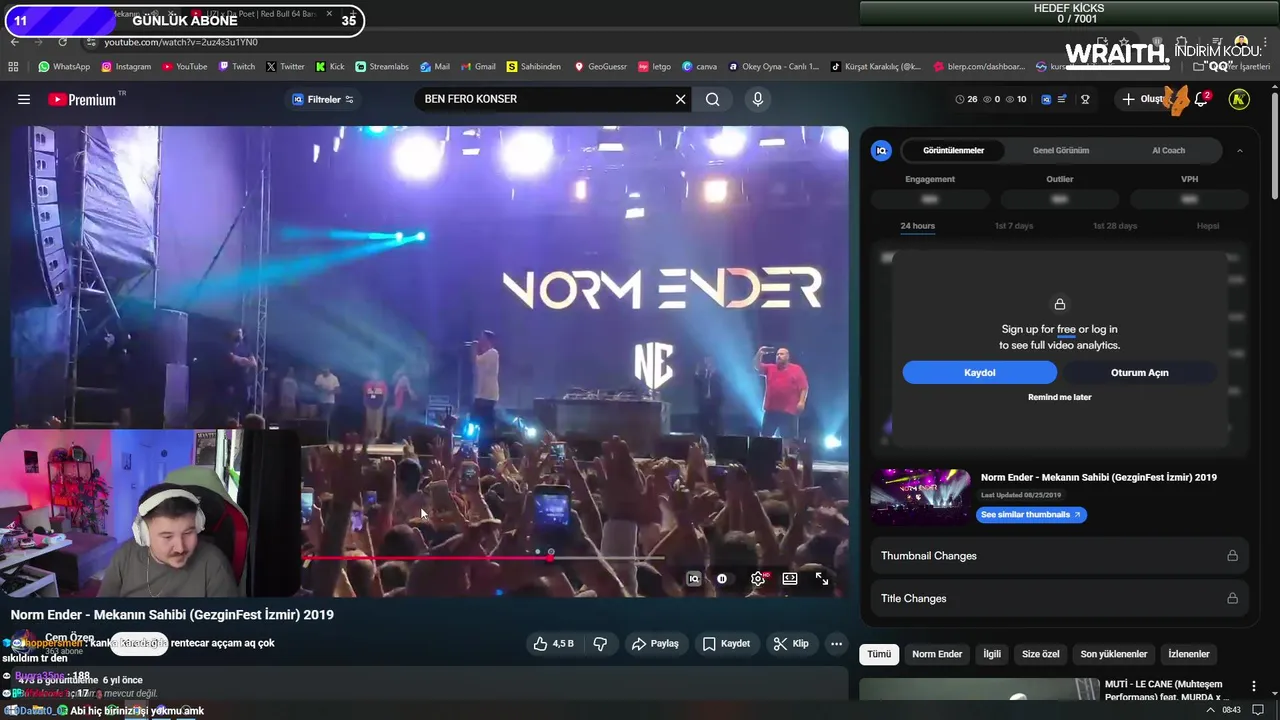
Task: Seek using the red video progress bar
Action: pos(483,558)
